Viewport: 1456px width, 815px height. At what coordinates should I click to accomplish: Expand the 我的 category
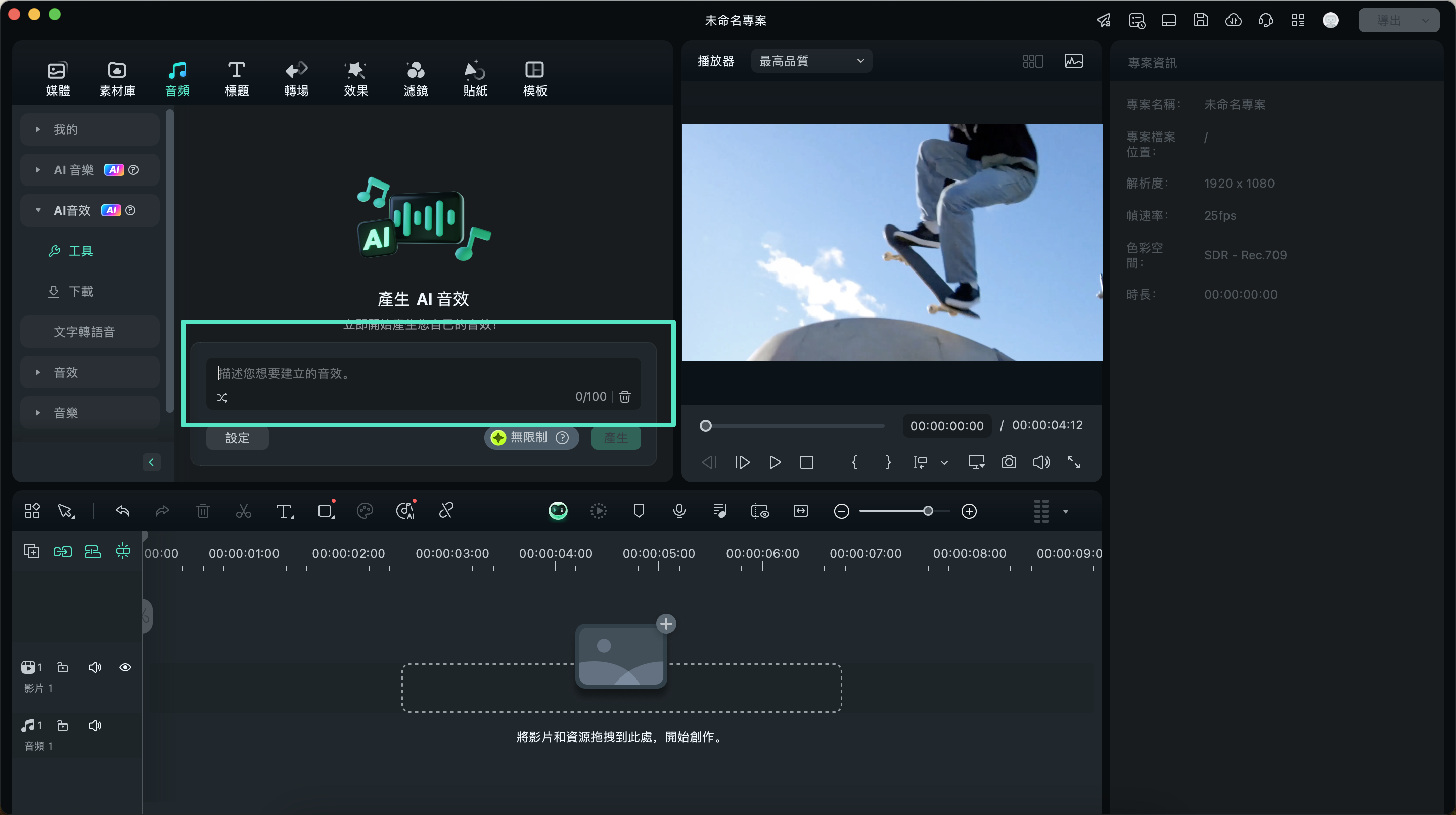click(x=90, y=129)
